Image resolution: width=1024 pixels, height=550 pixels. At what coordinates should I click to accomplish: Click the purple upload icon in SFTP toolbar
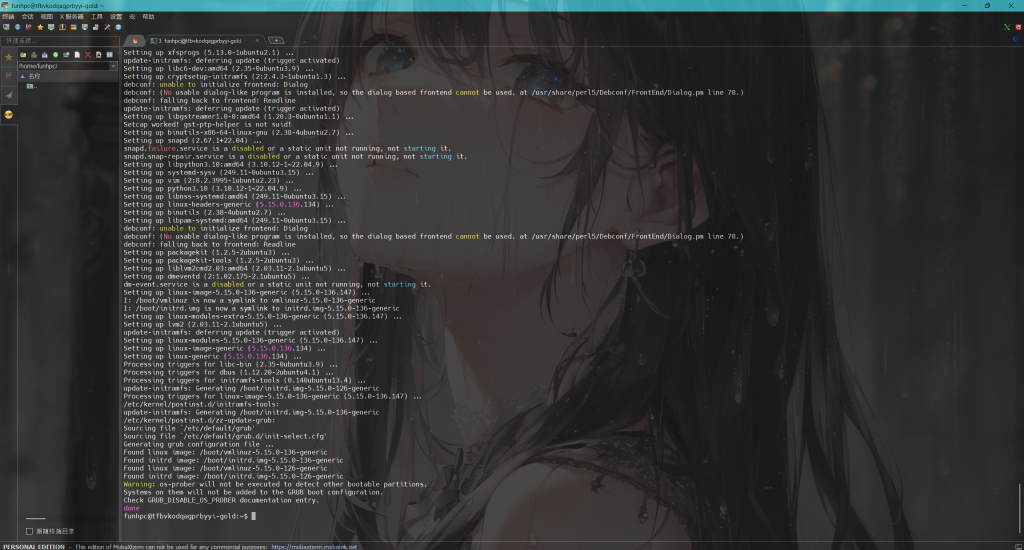coord(44,55)
